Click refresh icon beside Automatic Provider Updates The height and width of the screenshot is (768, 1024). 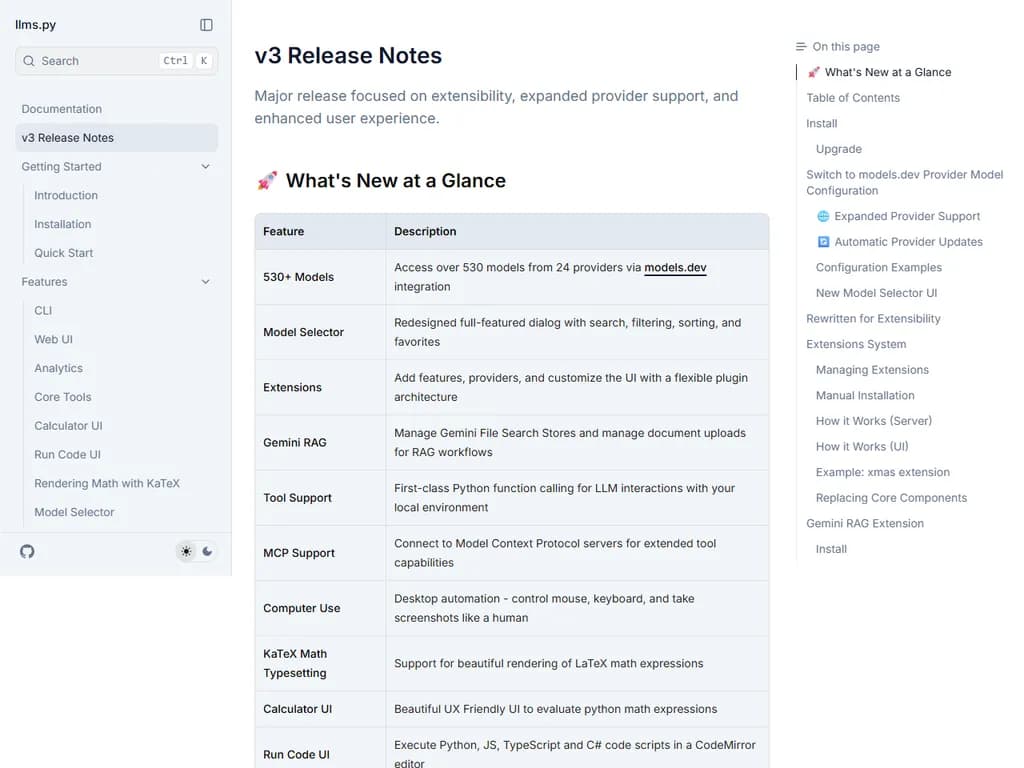pos(823,242)
